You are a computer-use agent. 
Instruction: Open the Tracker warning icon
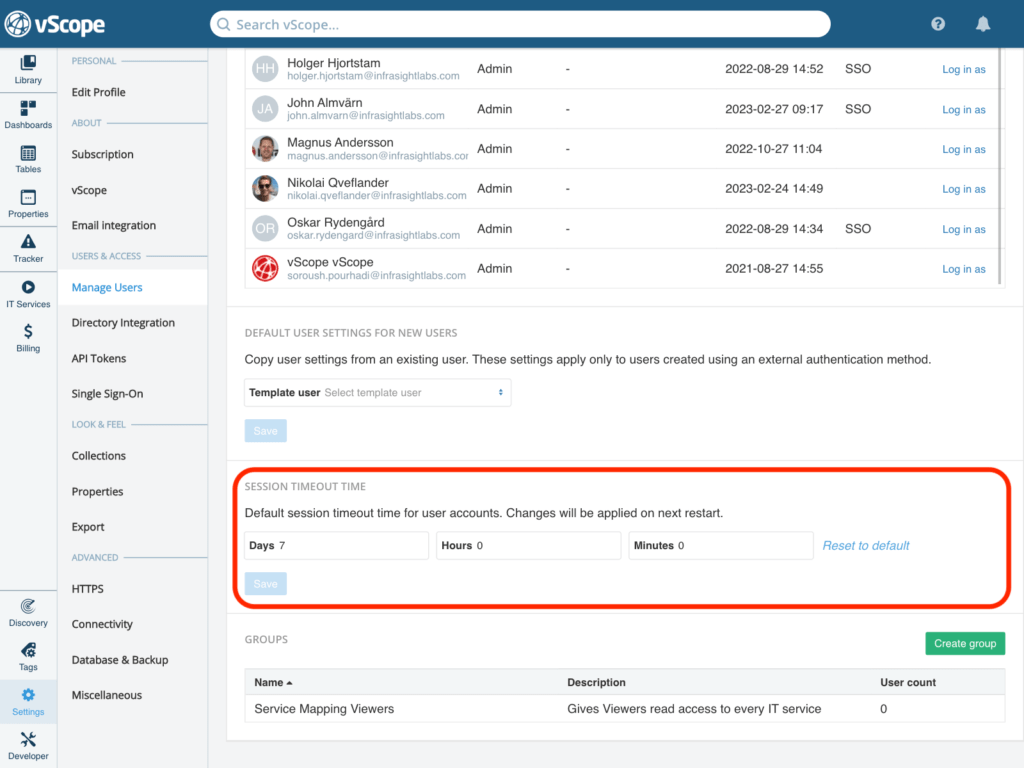[x=28, y=242]
